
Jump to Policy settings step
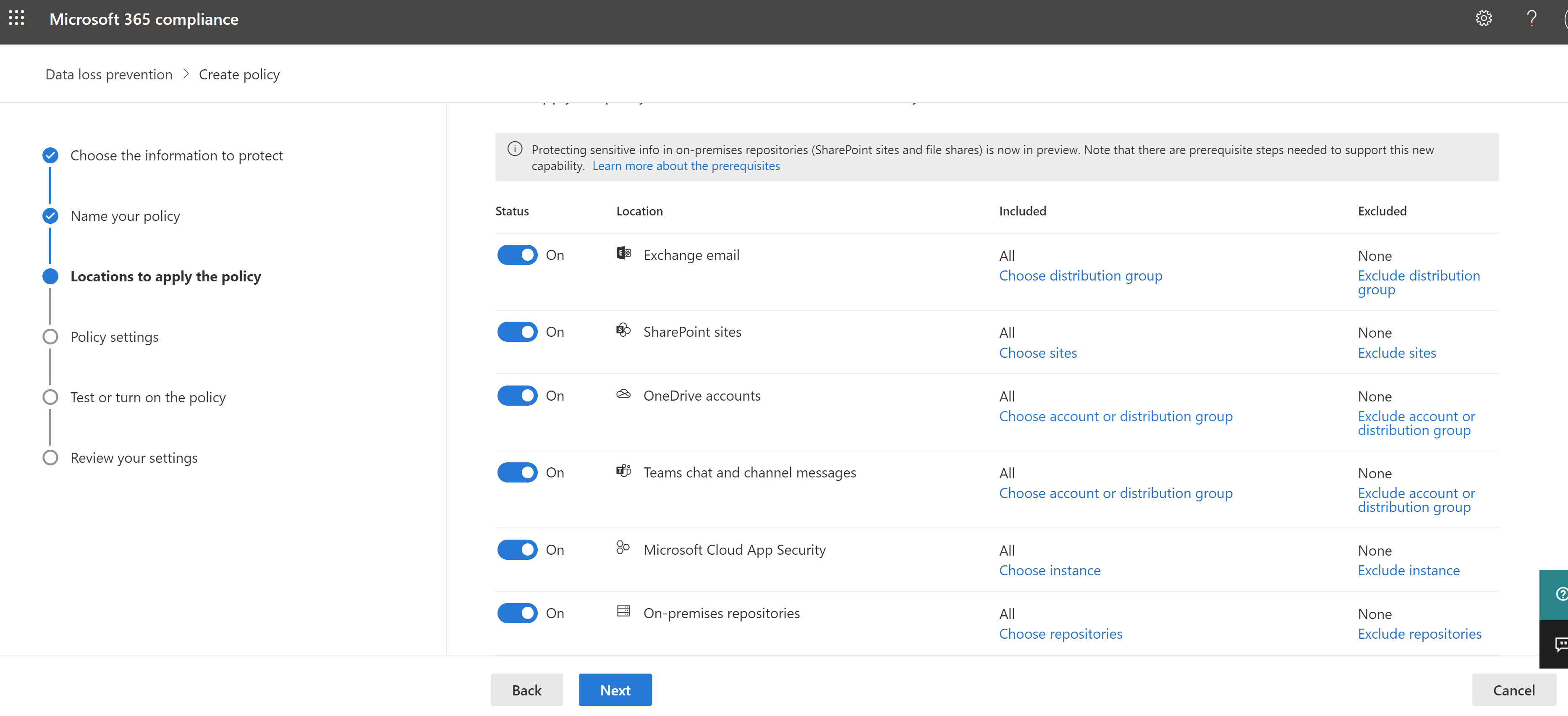115,337
